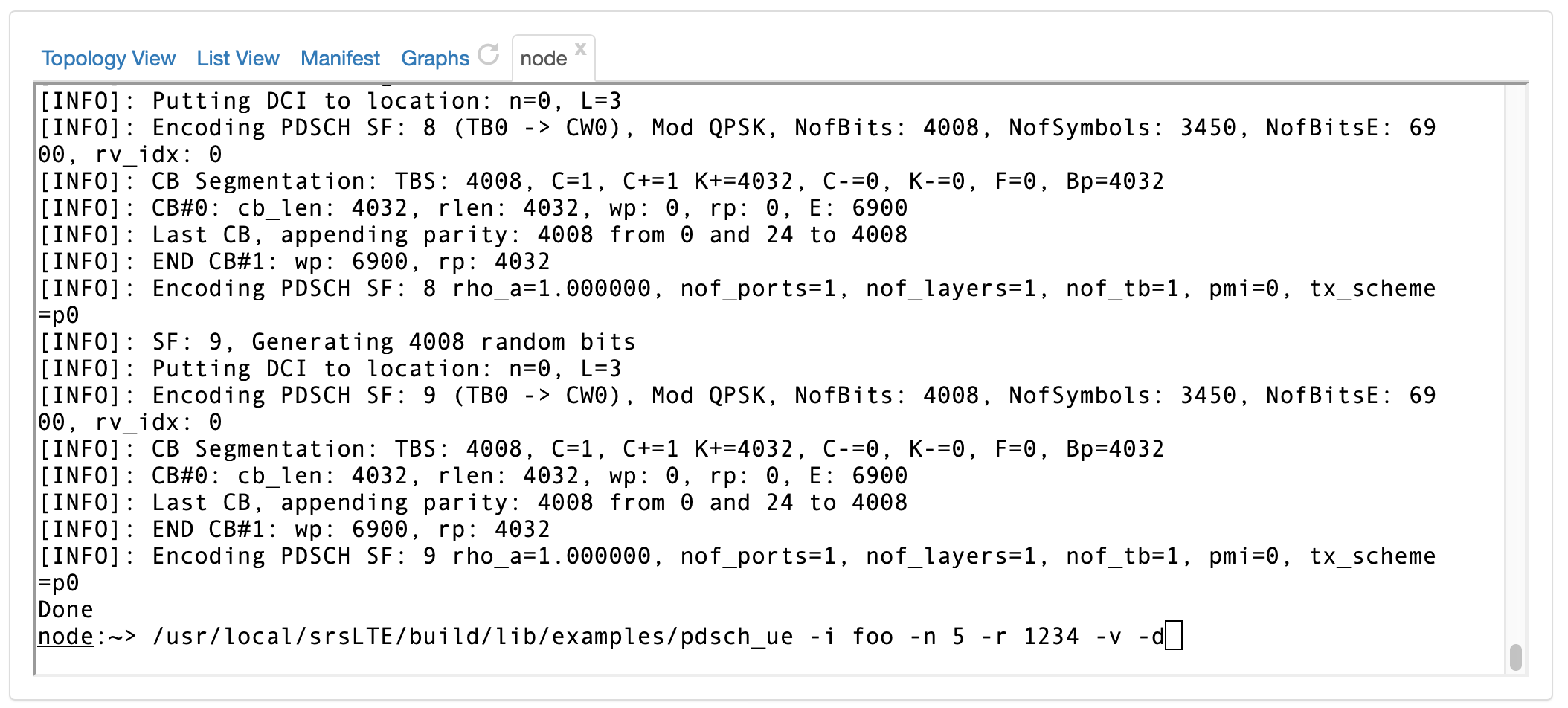The height and width of the screenshot is (708, 1568).
Task: Switch to the List View tab
Action: pos(238,58)
